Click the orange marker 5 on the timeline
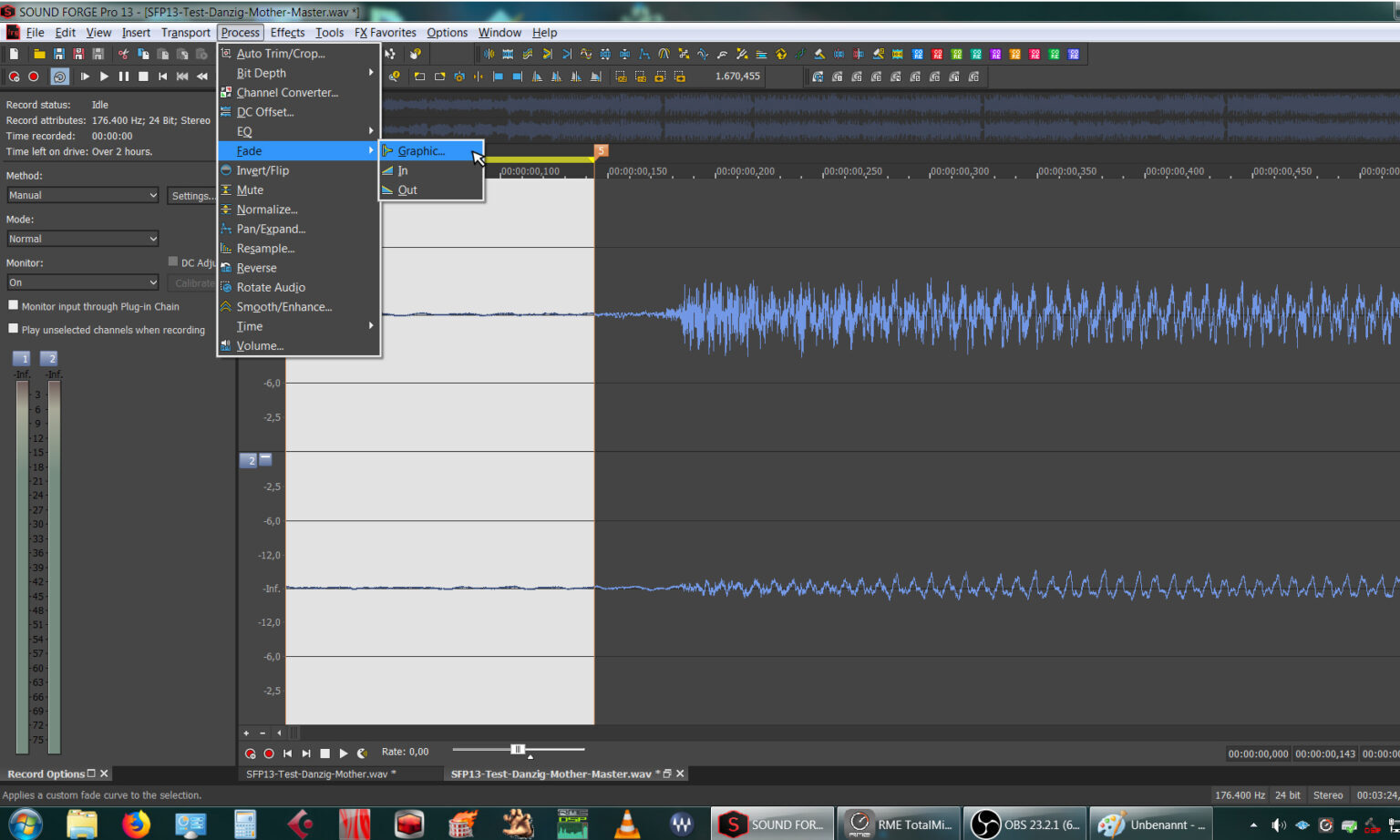The width and height of the screenshot is (1400, 840). pyautogui.click(x=601, y=150)
